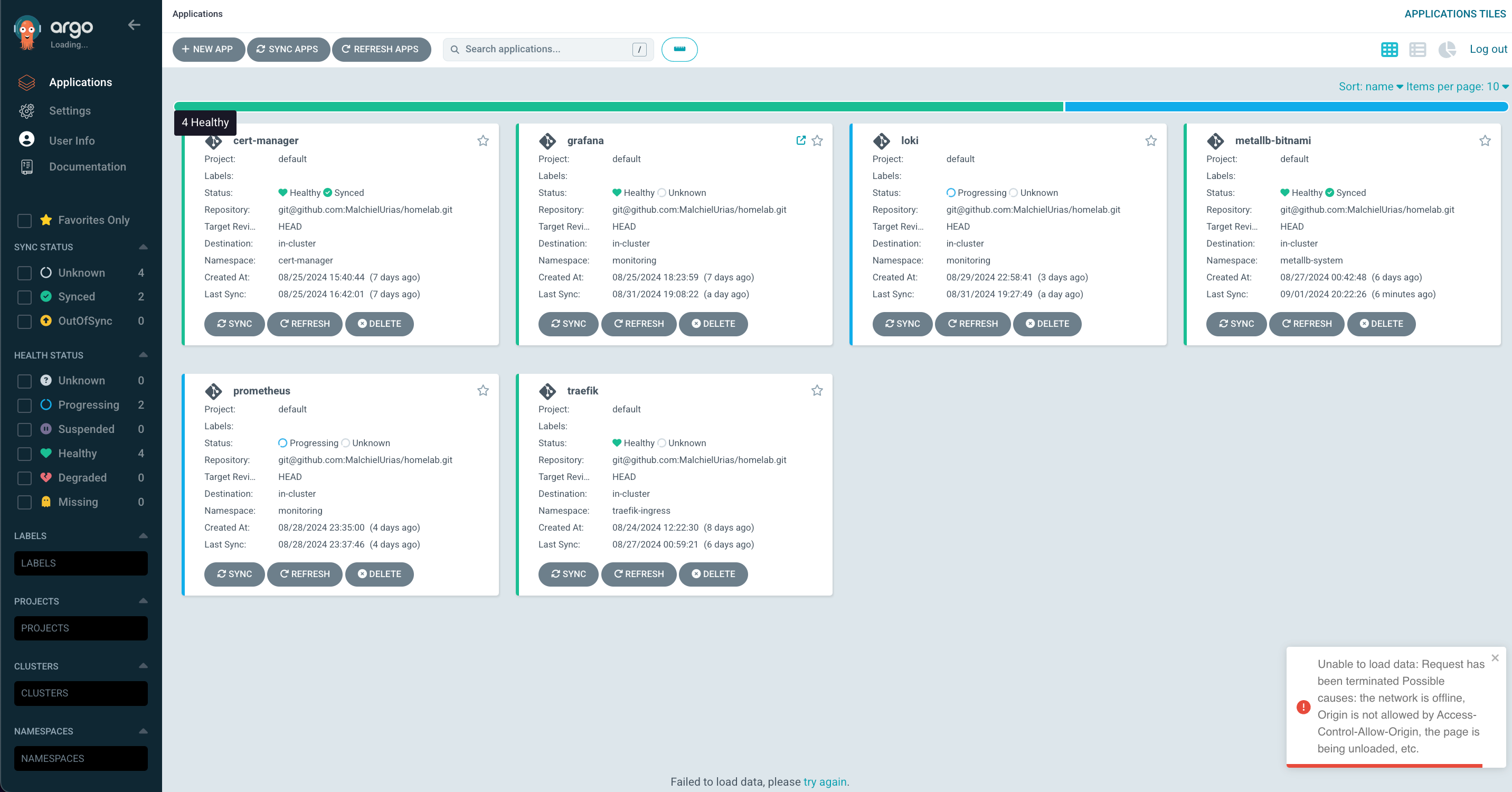Enable the Favorites Only checkbox
Viewport: 1512px width, 792px height.
(25, 221)
